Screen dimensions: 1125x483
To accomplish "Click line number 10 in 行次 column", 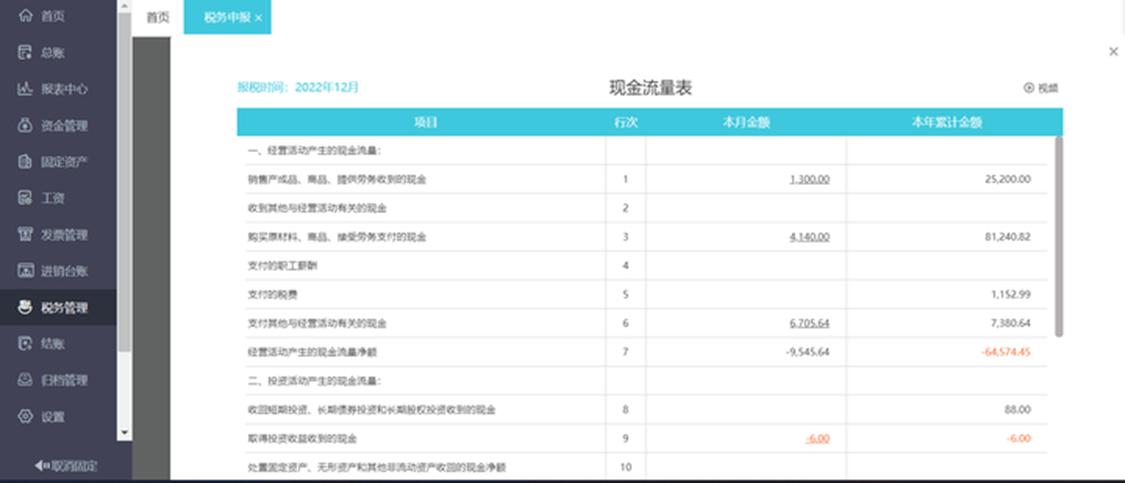I will (x=626, y=466).
